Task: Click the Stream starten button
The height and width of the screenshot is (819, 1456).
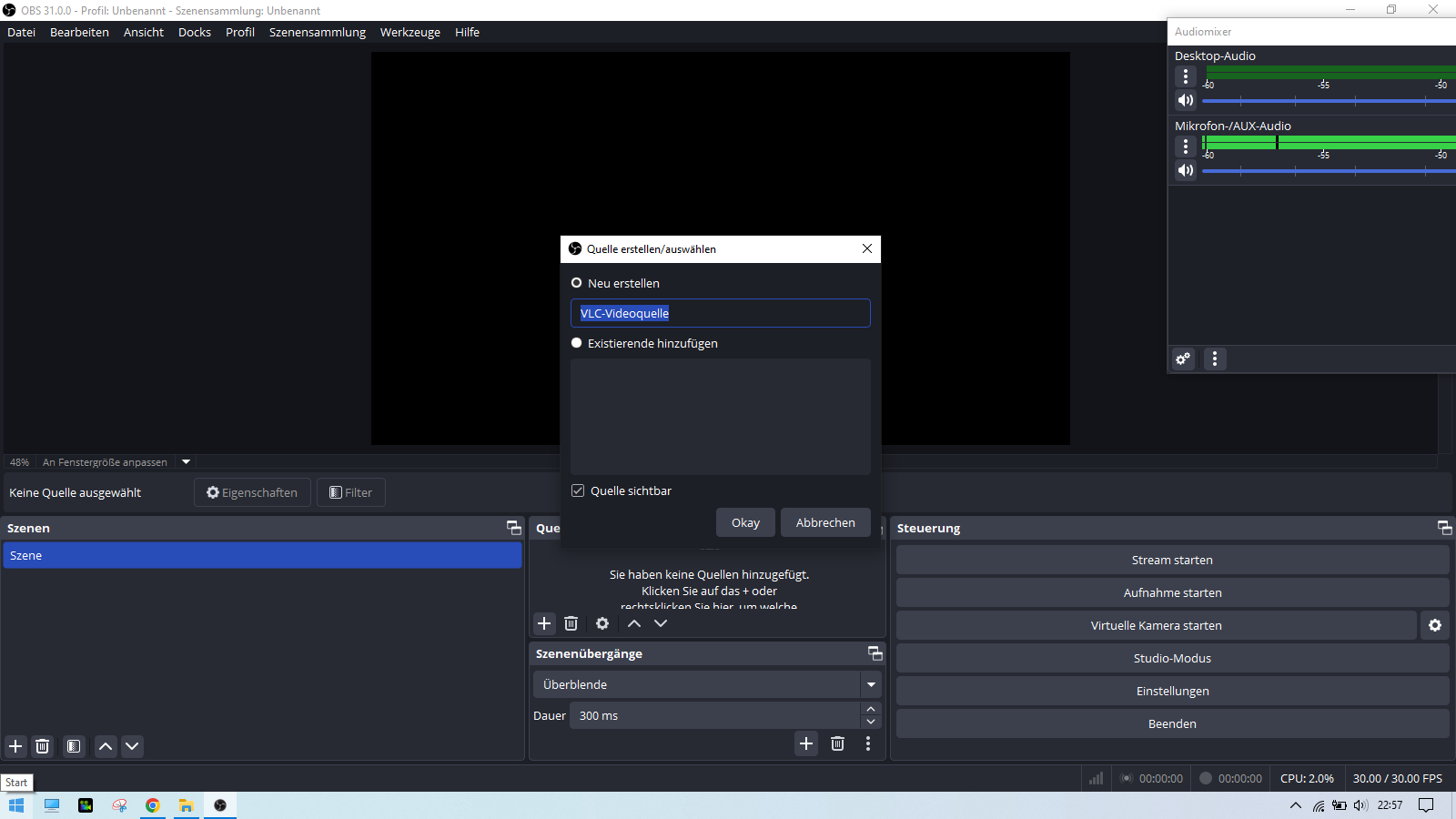Action: pyautogui.click(x=1172, y=560)
